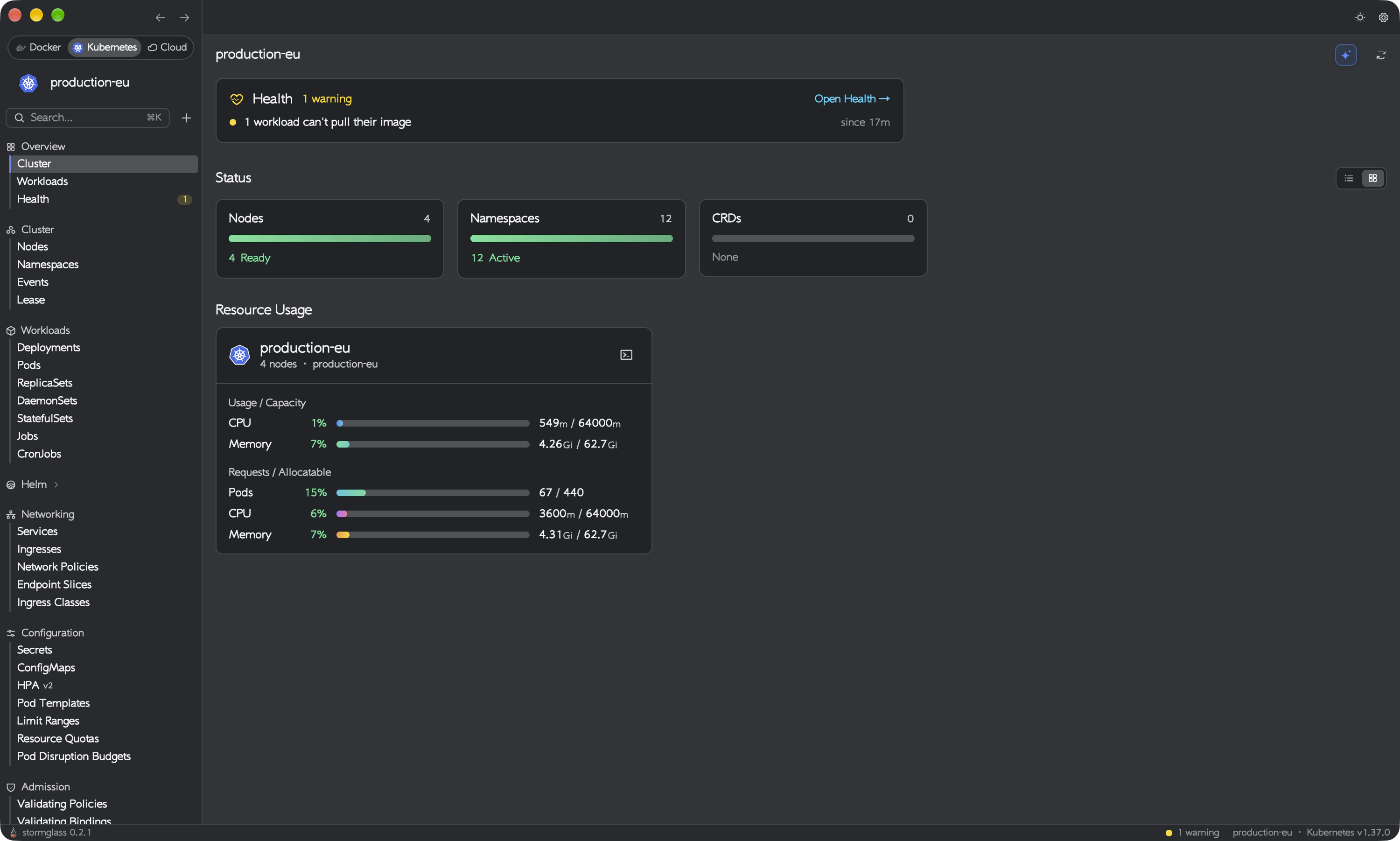Switch Status to grid view
Image resolution: width=1400 pixels, height=841 pixels.
tap(1373, 178)
